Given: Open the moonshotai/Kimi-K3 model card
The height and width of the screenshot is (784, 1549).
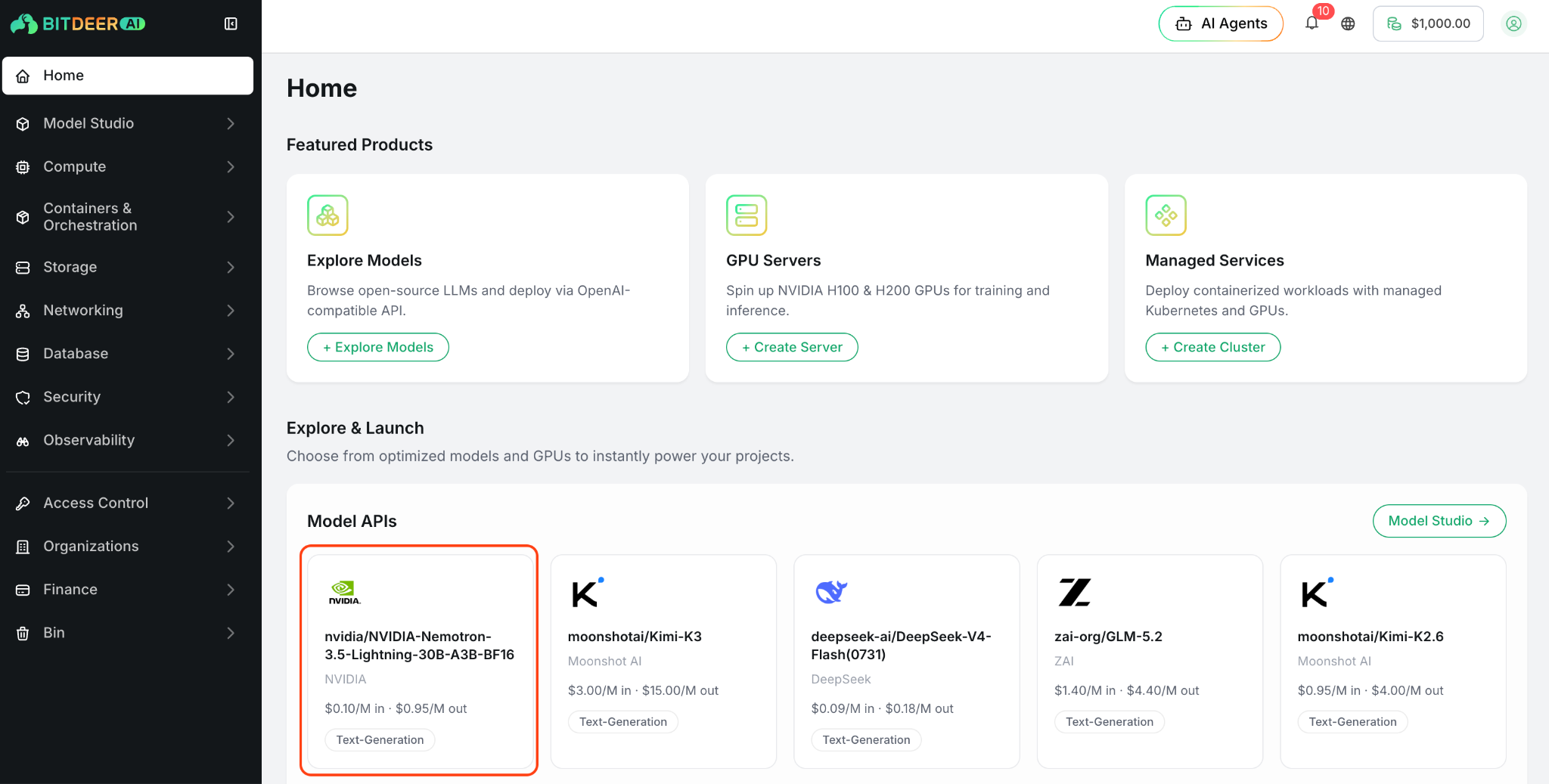Looking at the screenshot, I should pos(663,662).
